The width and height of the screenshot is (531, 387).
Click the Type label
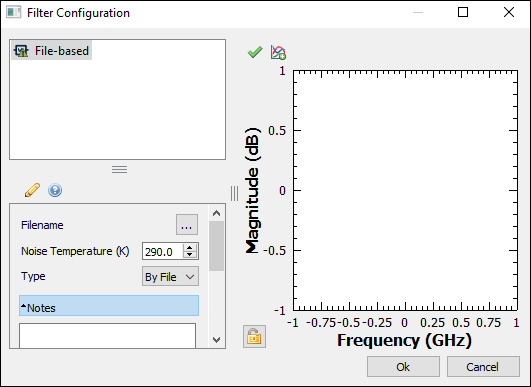[33, 276]
